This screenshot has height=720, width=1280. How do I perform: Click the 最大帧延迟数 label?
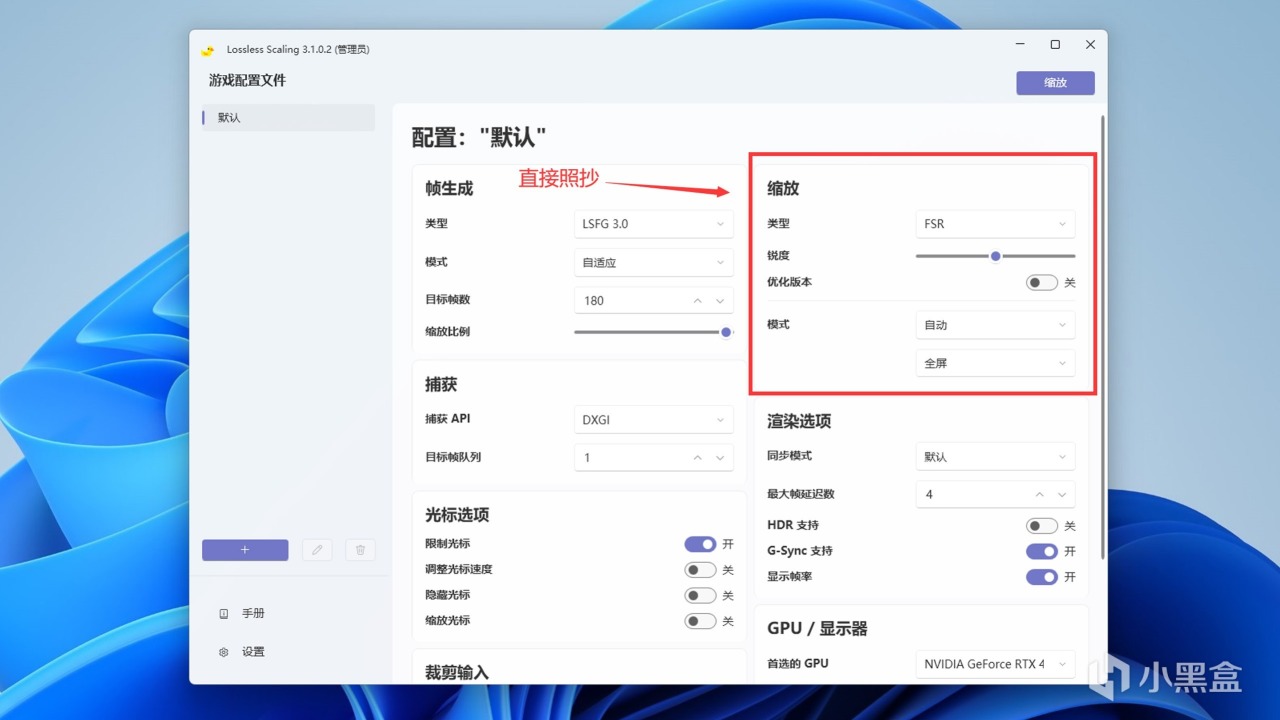[801, 494]
